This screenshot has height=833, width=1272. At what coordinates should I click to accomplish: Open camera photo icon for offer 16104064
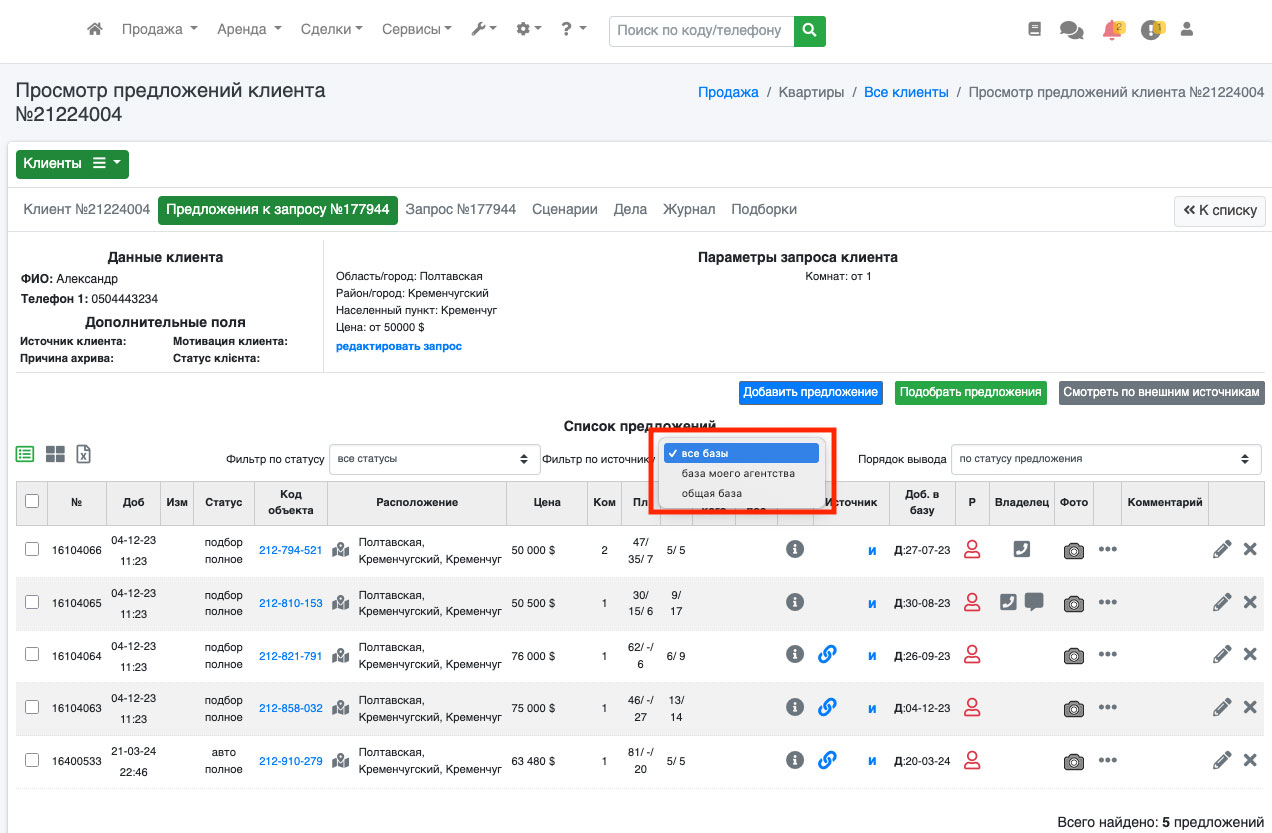click(1073, 655)
